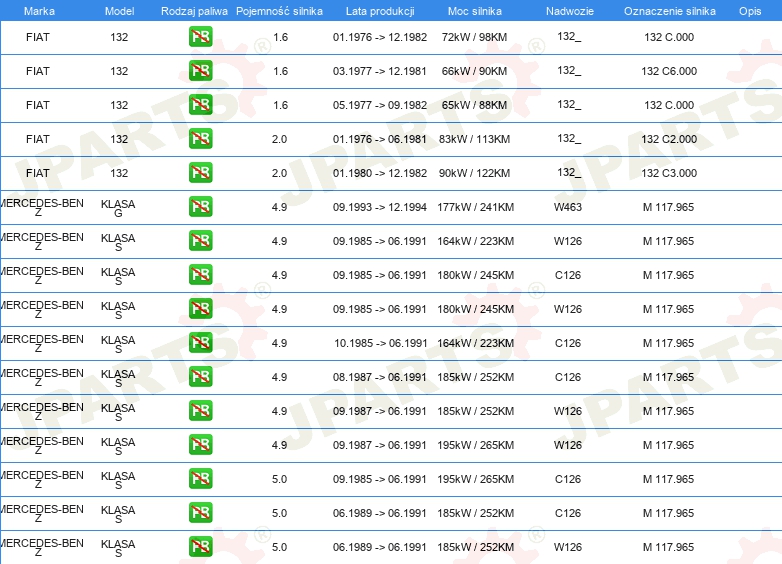The image size is (782, 564).
Task: Click MERCEDES-BENZ in the W463 row
Action: click(x=41, y=207)
